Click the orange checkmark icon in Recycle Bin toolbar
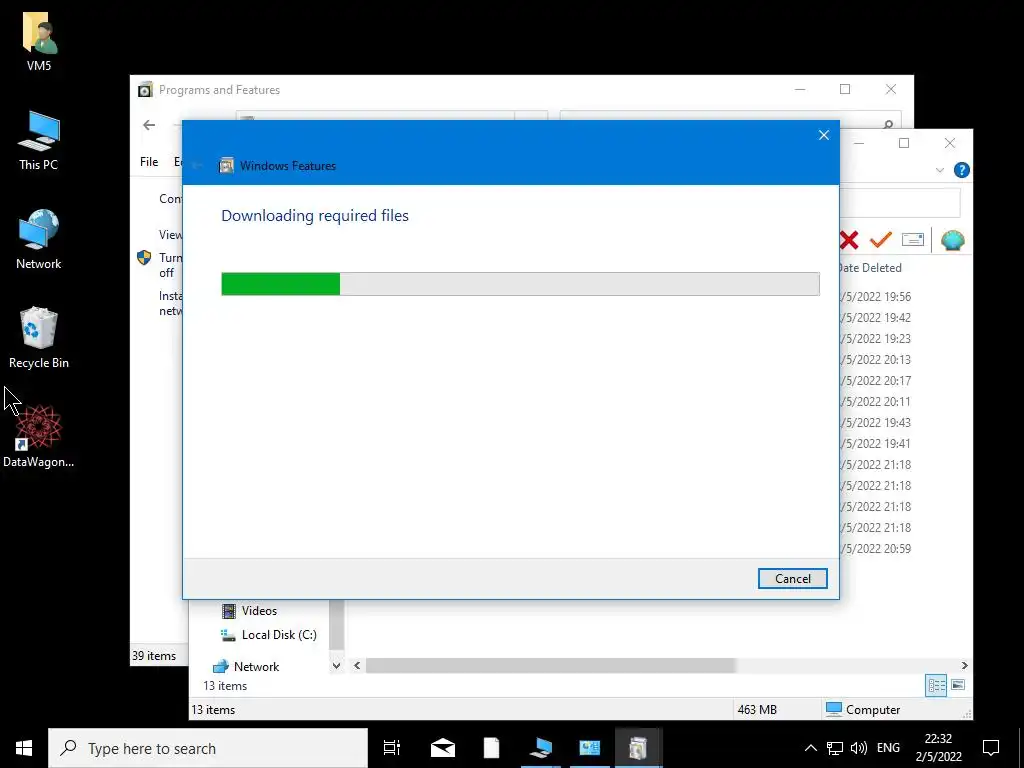 click(880, 240)
